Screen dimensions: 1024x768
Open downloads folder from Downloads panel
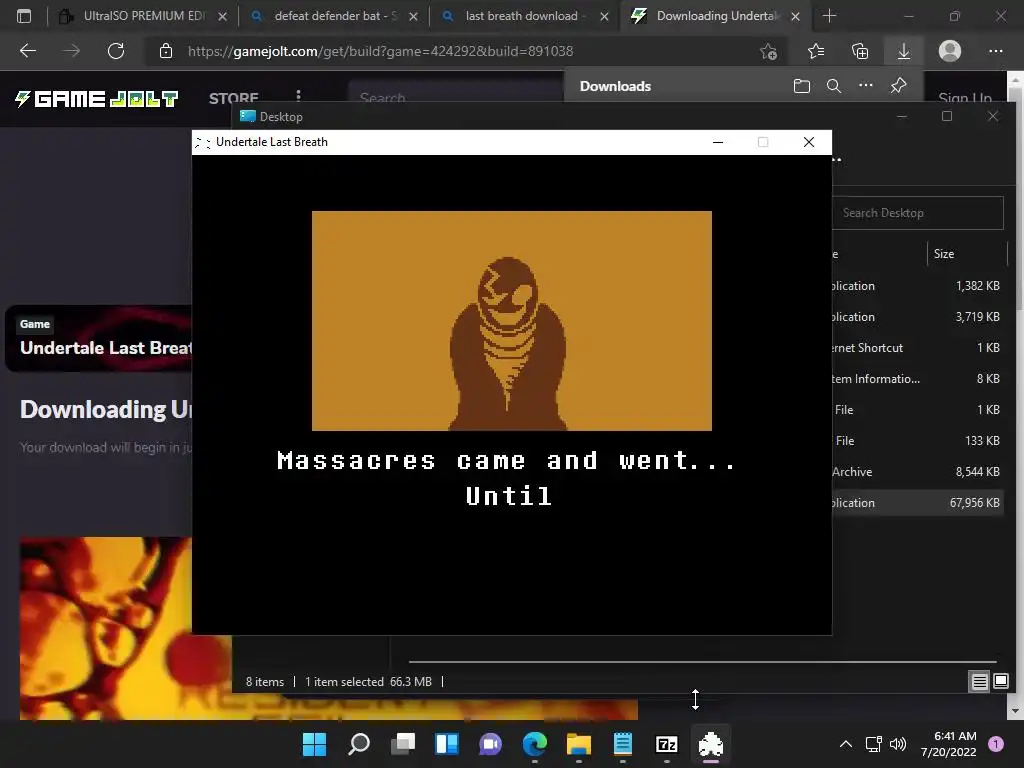(x=802, y=86)
